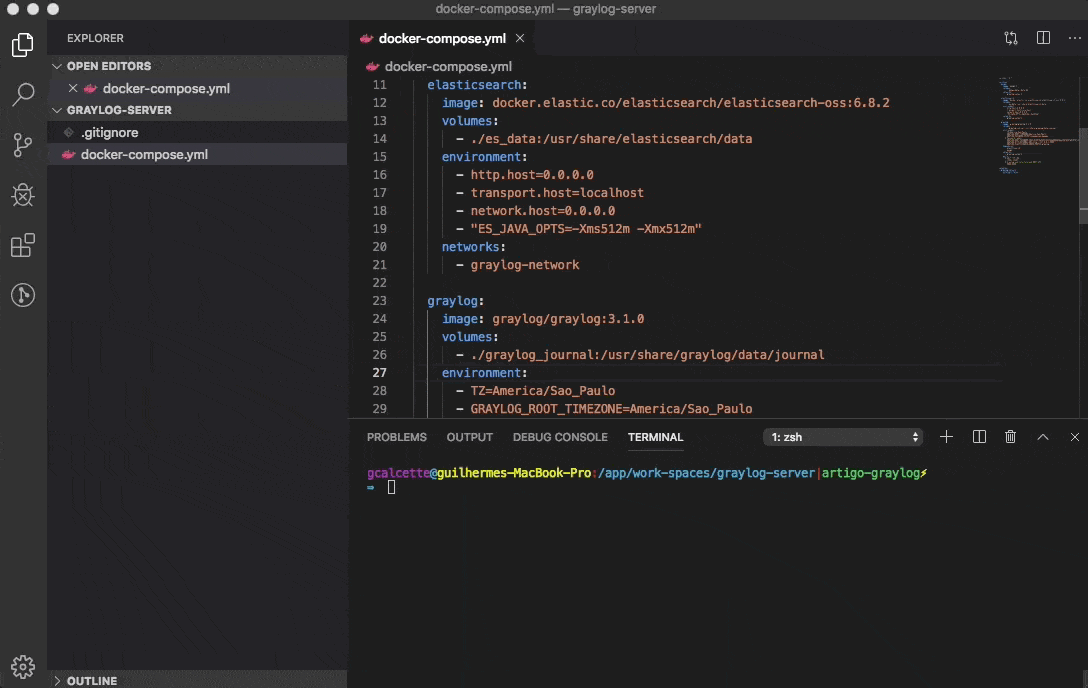Switch to the Output panel tab
This screenshot has height=688, width=1088.
(470, 437)
